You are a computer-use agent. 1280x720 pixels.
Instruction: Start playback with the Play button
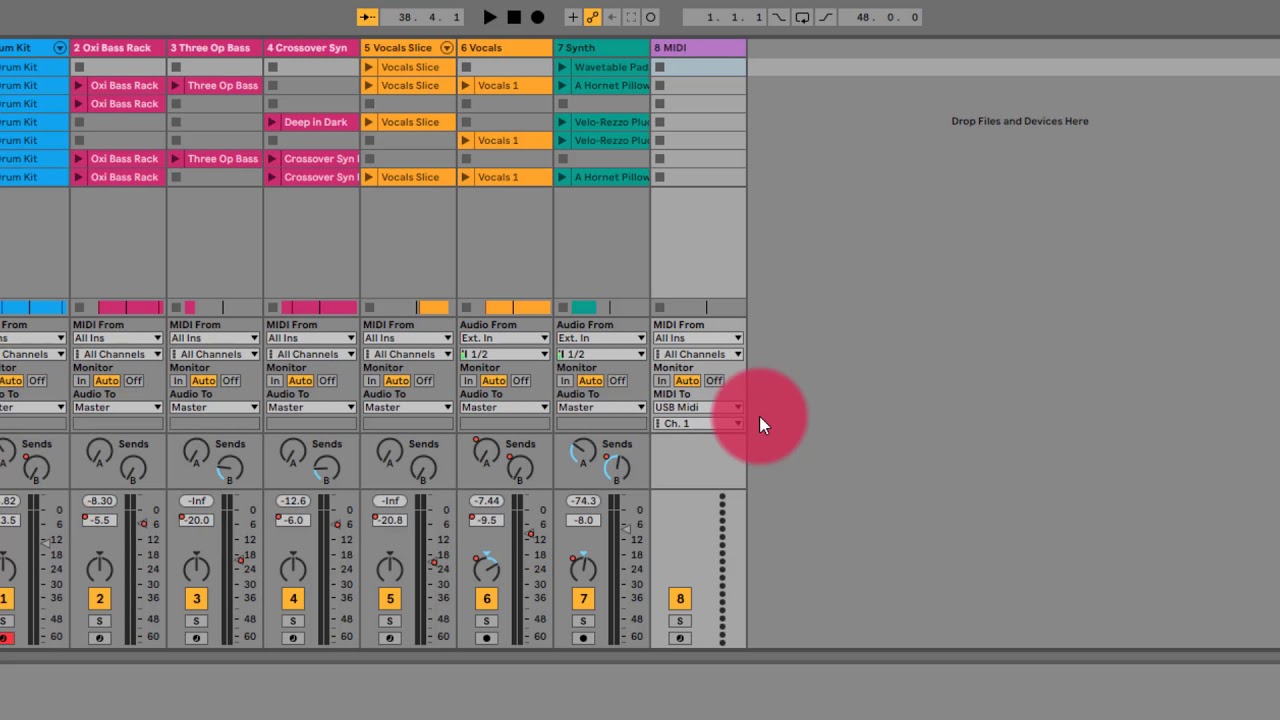(489, 17)
